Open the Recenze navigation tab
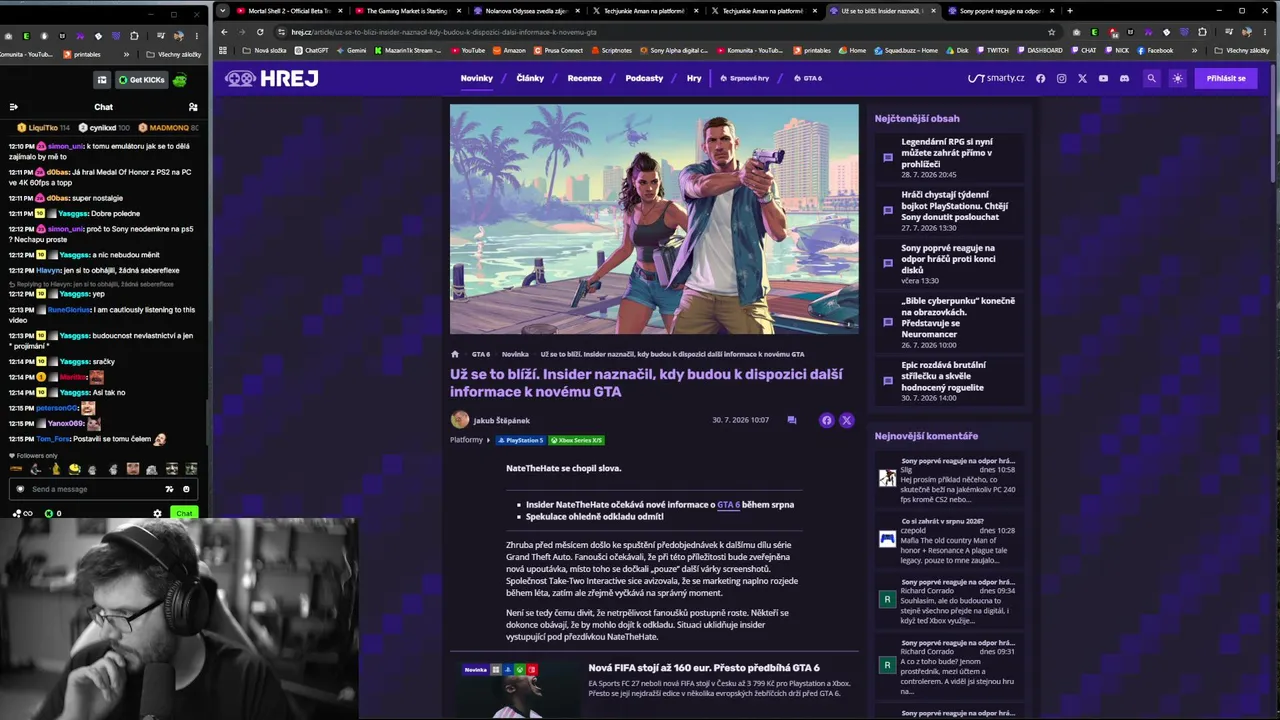This screenshot has height=720, width=1280. click(x=585, y=78)
